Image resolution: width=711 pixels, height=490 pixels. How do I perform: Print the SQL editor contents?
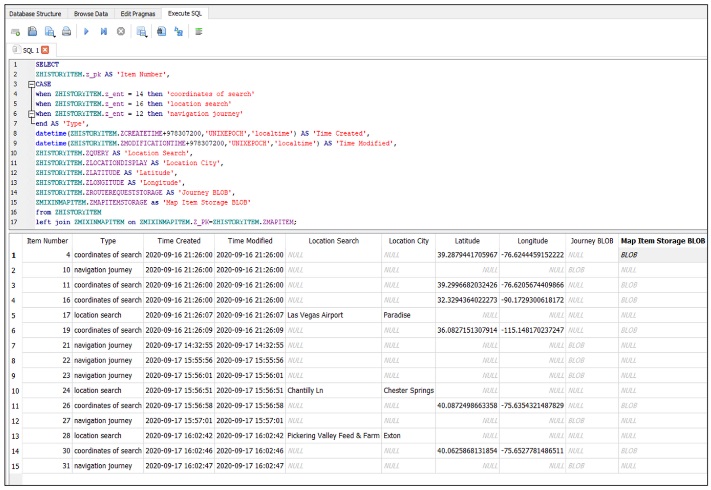pyautogui.click(x=66, y=31)
